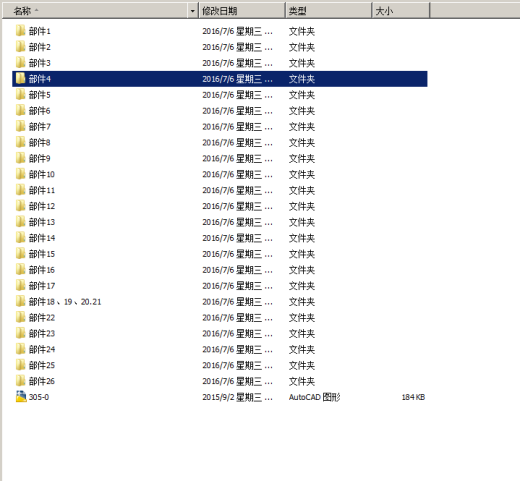The image size is (520, 481).
Task: Select the folder name 部件17
Action: click(42, 286)
